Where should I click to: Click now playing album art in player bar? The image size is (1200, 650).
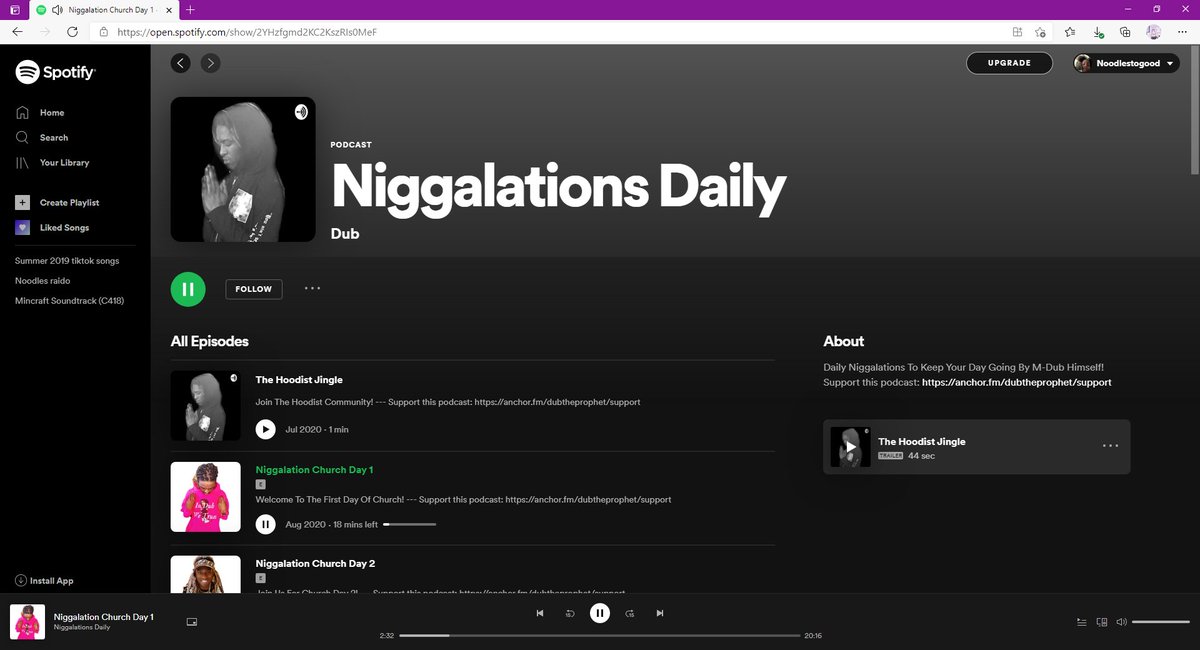(27, 622)
